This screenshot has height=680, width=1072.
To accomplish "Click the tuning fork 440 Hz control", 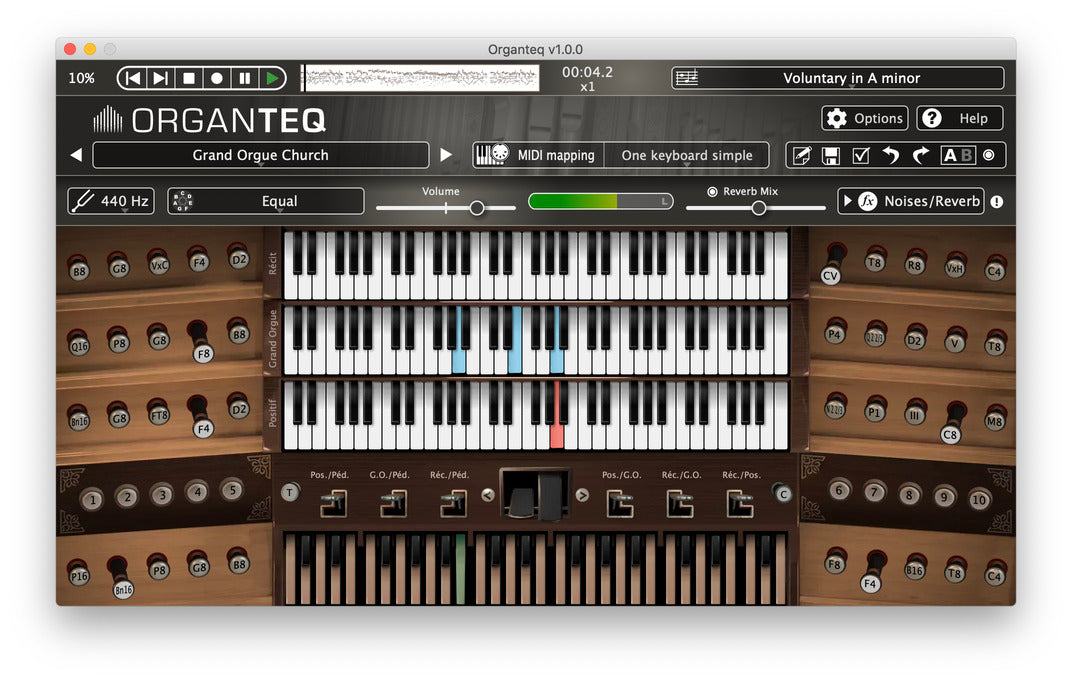I will (110, 200).
